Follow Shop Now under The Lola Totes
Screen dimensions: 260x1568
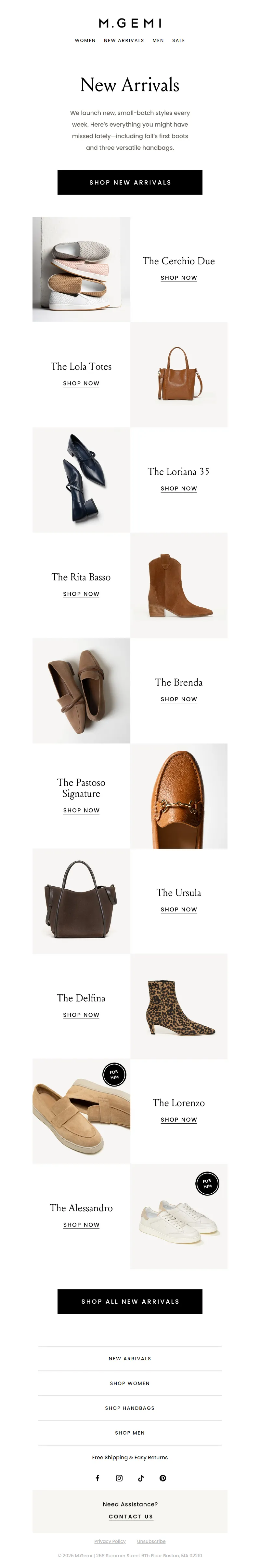click(x=81, y=383)
